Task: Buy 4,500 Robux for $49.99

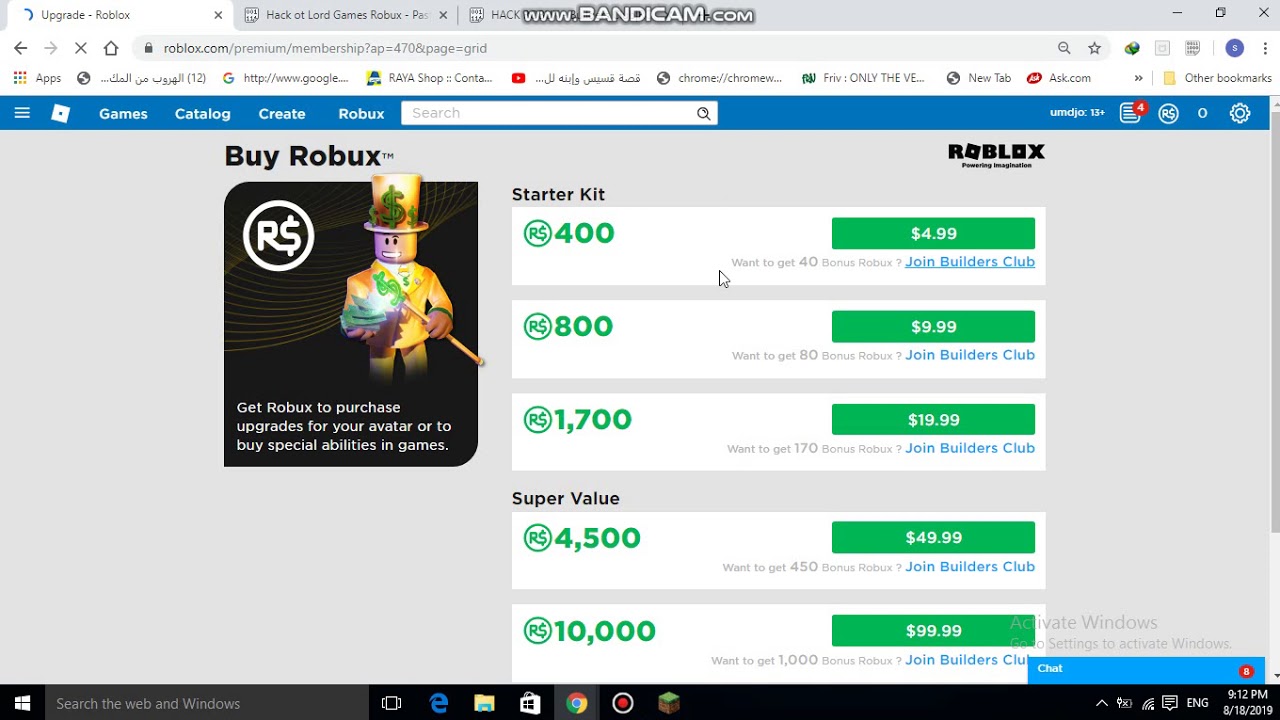Action: (x=933, y=537)
